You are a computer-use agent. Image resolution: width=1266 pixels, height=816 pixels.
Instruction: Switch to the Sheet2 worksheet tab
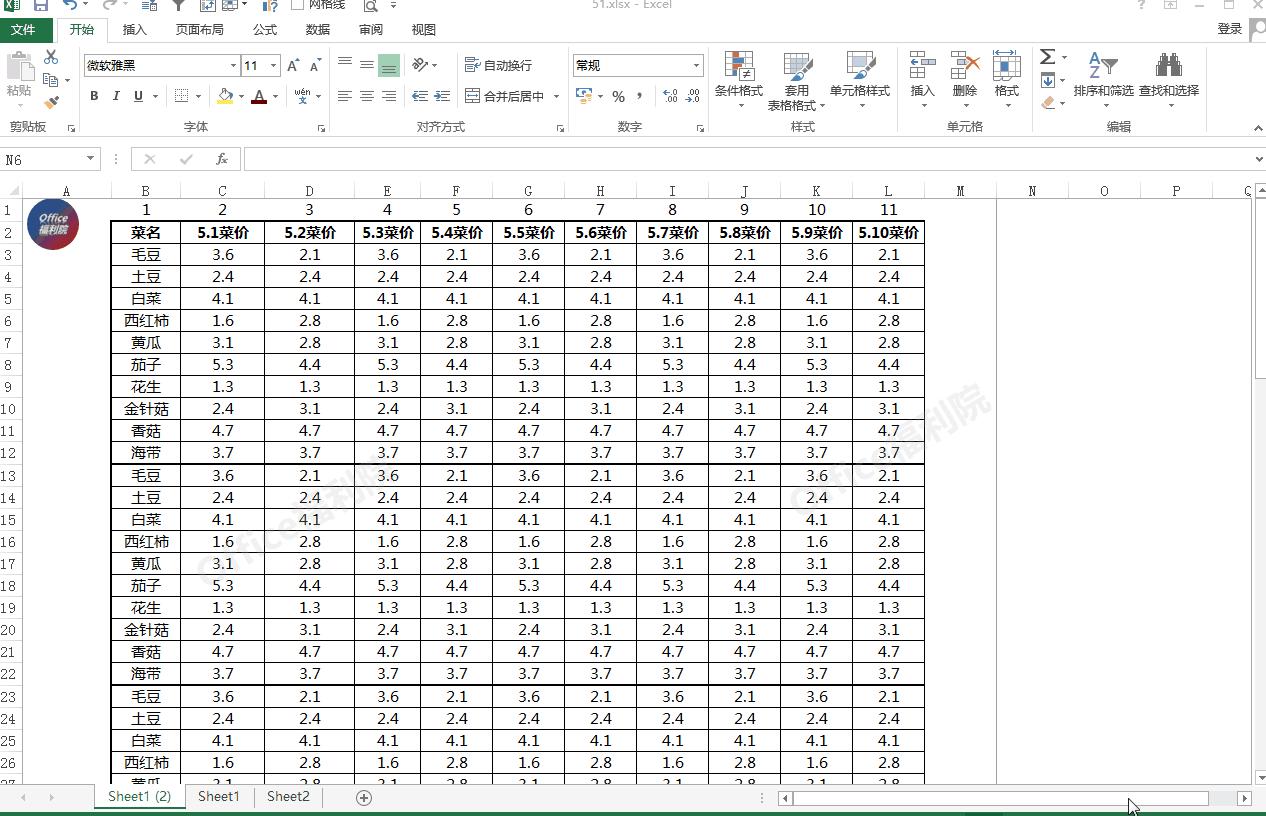tap(288, 797)
